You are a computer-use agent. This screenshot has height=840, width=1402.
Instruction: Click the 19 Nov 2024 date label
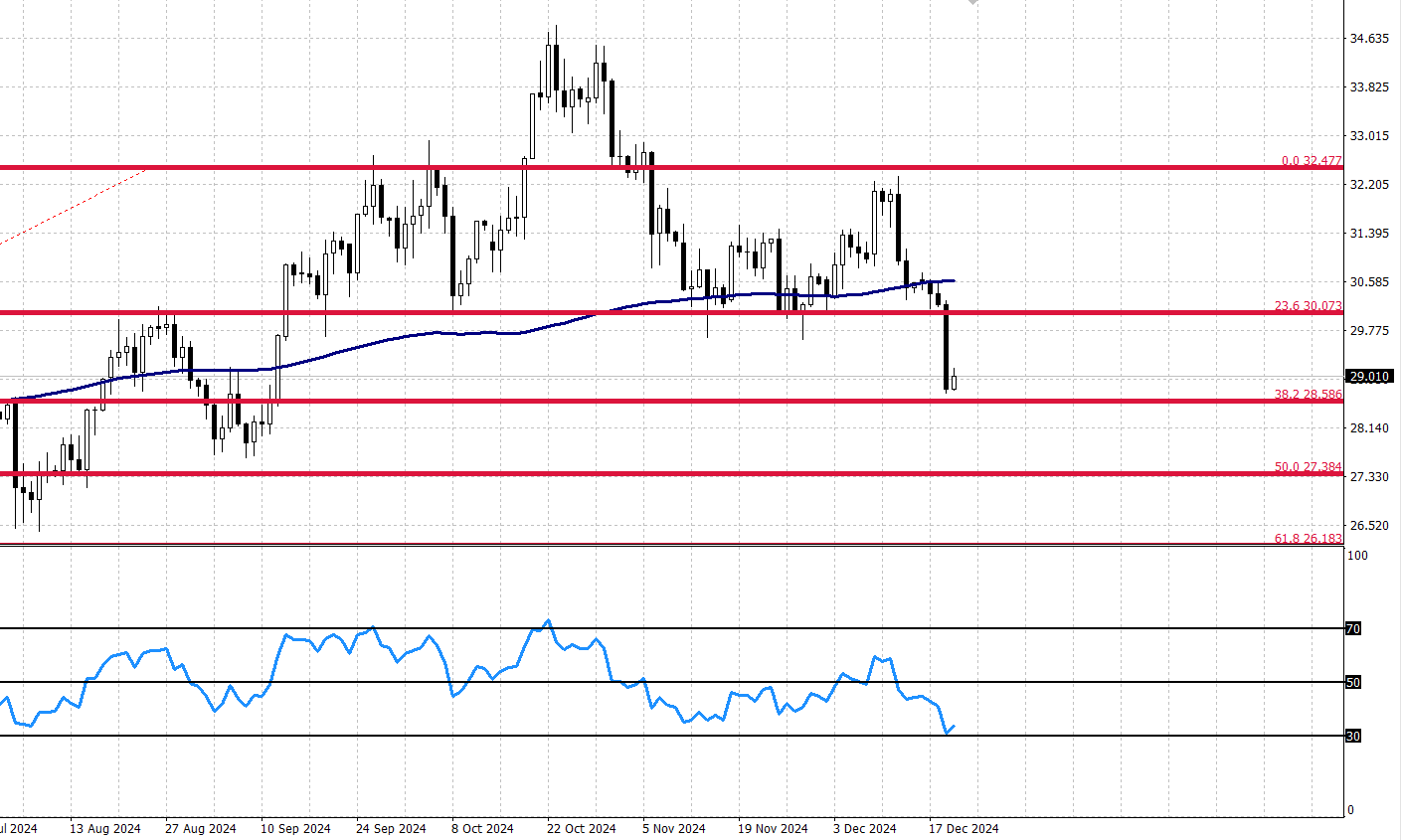click(773, 829)
